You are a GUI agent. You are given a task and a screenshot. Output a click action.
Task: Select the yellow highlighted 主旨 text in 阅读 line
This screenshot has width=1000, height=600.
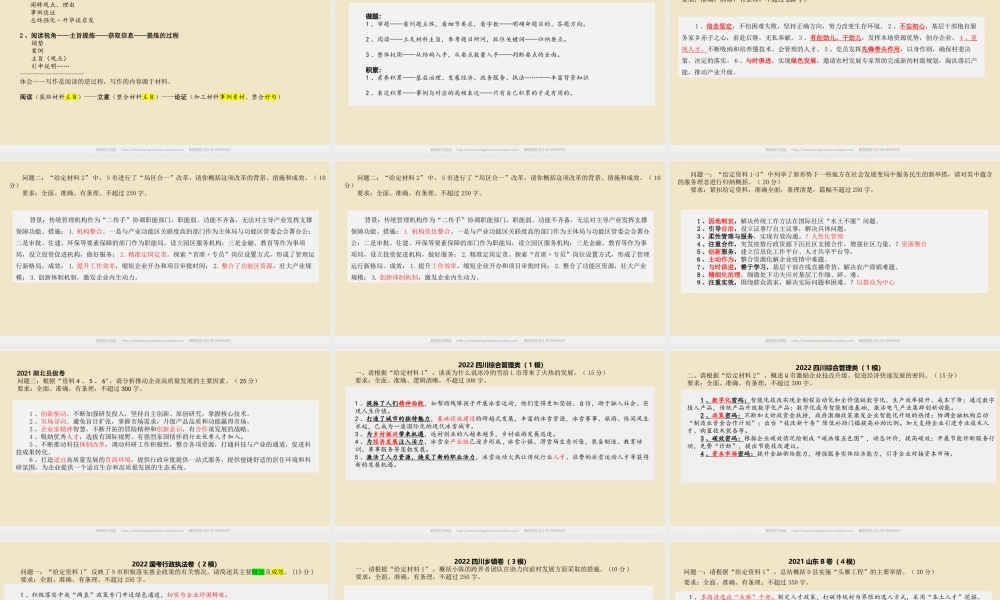pyautogui.click(x=70, y=97)
